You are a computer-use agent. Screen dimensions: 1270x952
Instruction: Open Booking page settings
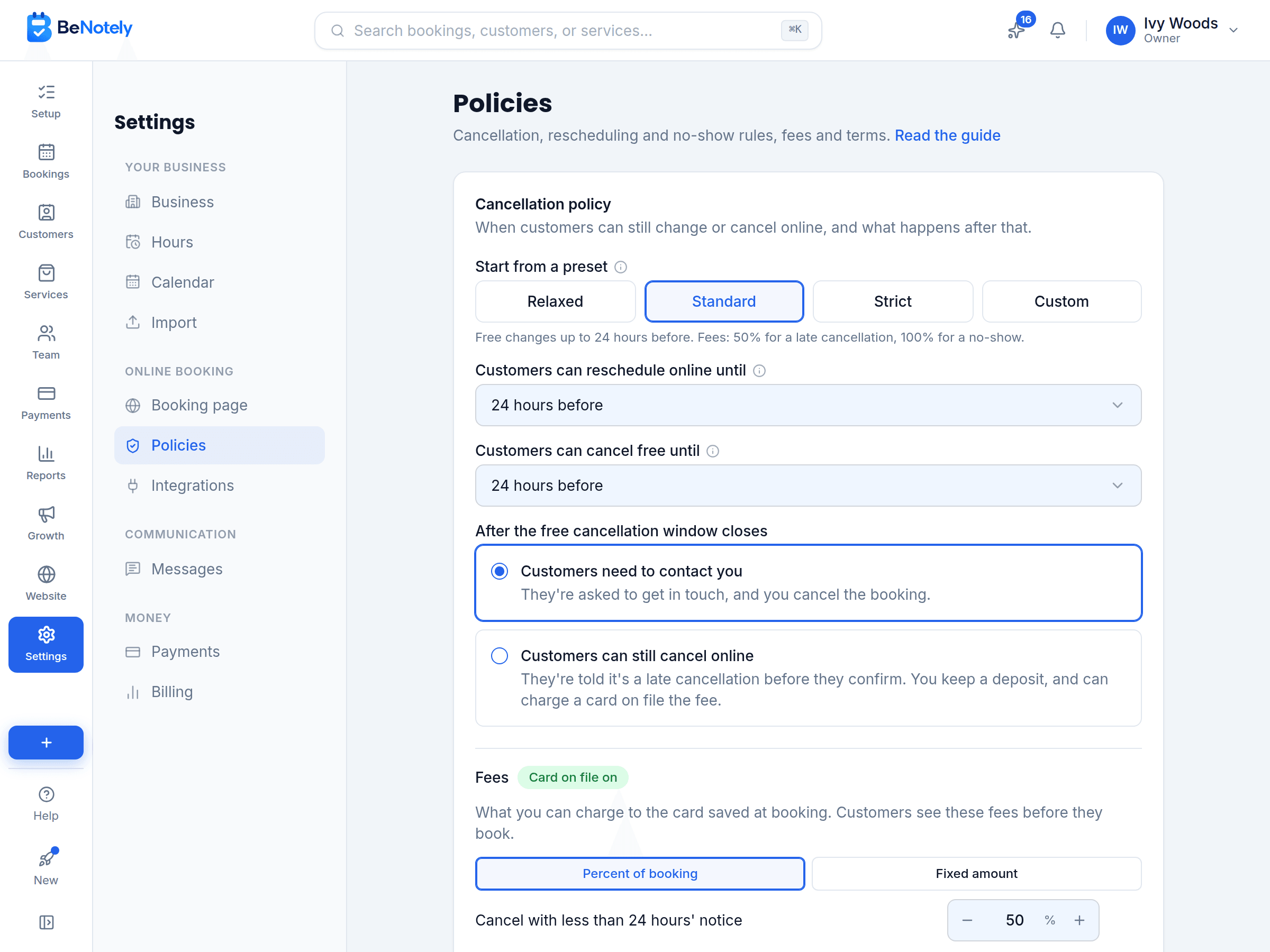click(x=219, y=405)
